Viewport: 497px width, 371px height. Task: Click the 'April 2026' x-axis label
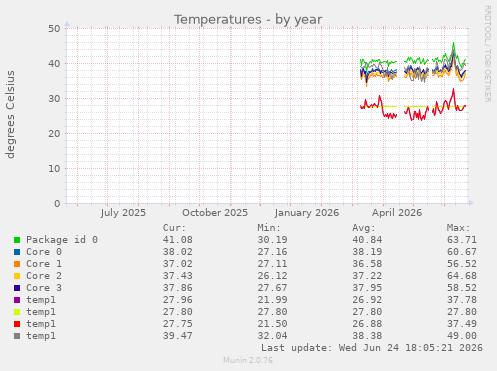pos(397,213)
